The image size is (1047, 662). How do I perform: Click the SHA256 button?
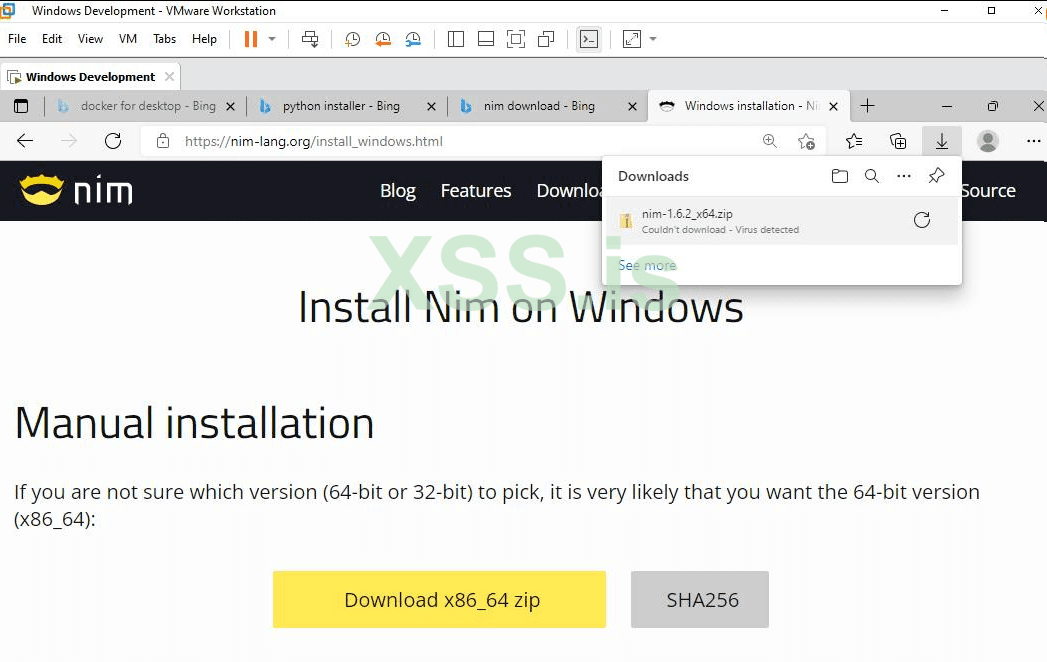[x=700, y=599]
